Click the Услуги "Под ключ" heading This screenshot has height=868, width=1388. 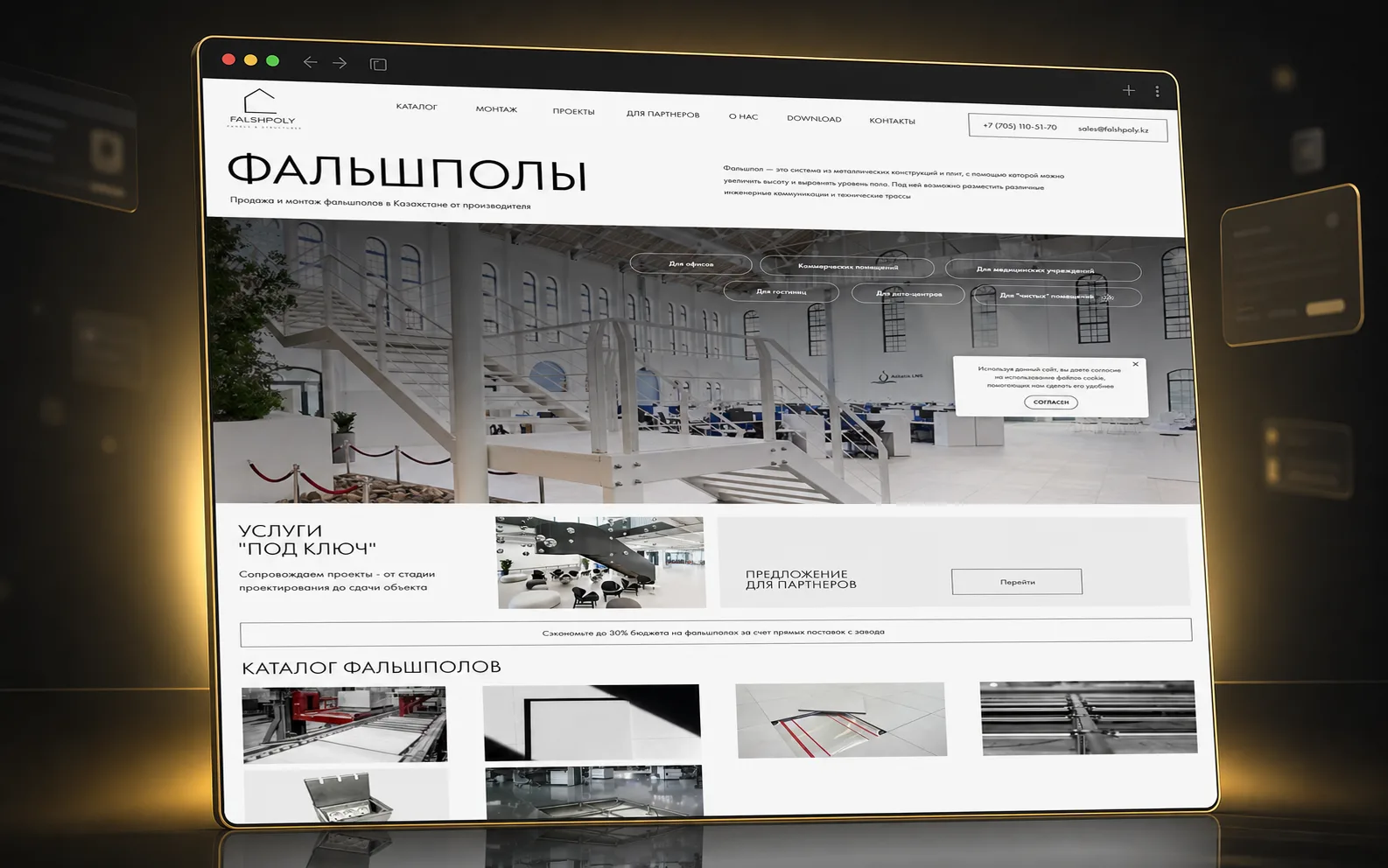pos(306,540)
